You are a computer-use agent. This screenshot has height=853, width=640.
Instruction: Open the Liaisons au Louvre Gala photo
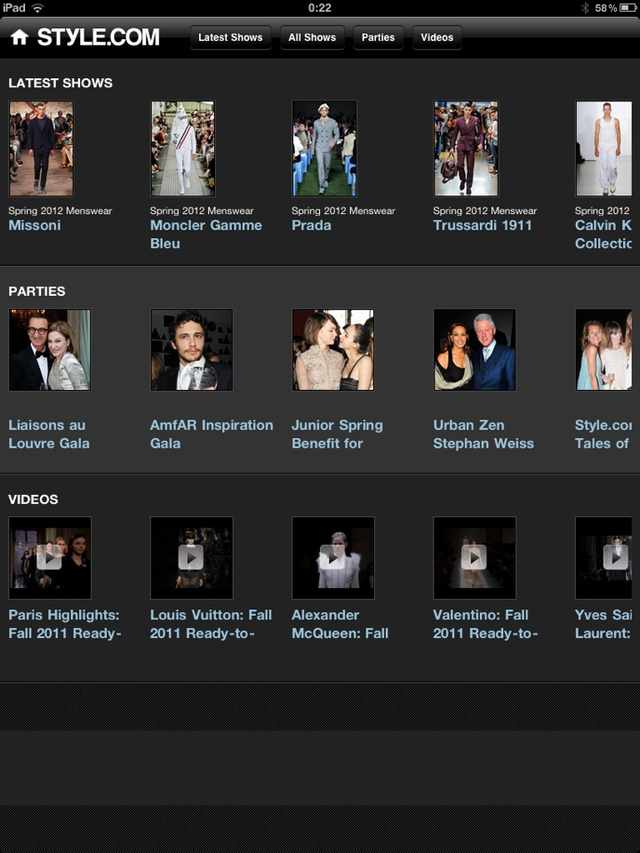[x=50, y=350]
